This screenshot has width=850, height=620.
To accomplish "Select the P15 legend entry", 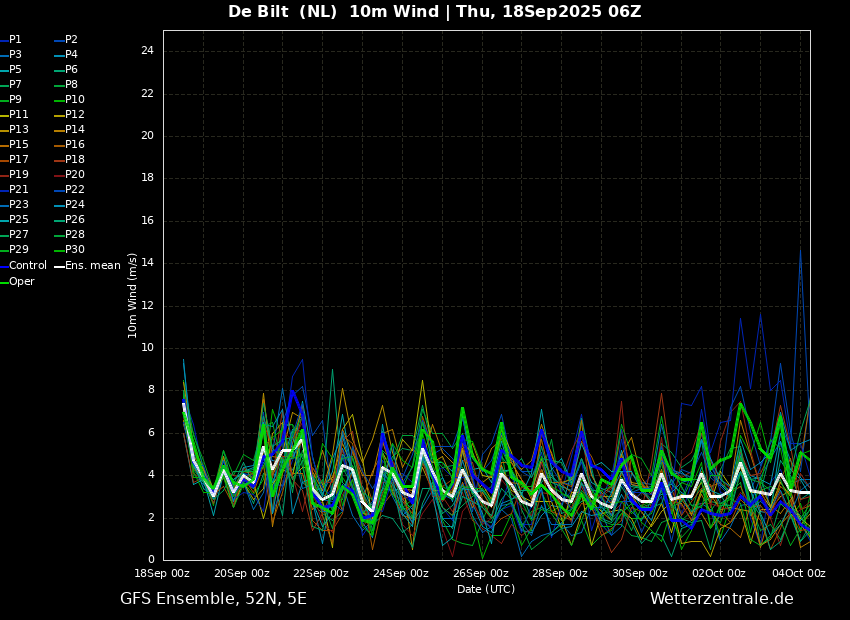I will 15,145.
